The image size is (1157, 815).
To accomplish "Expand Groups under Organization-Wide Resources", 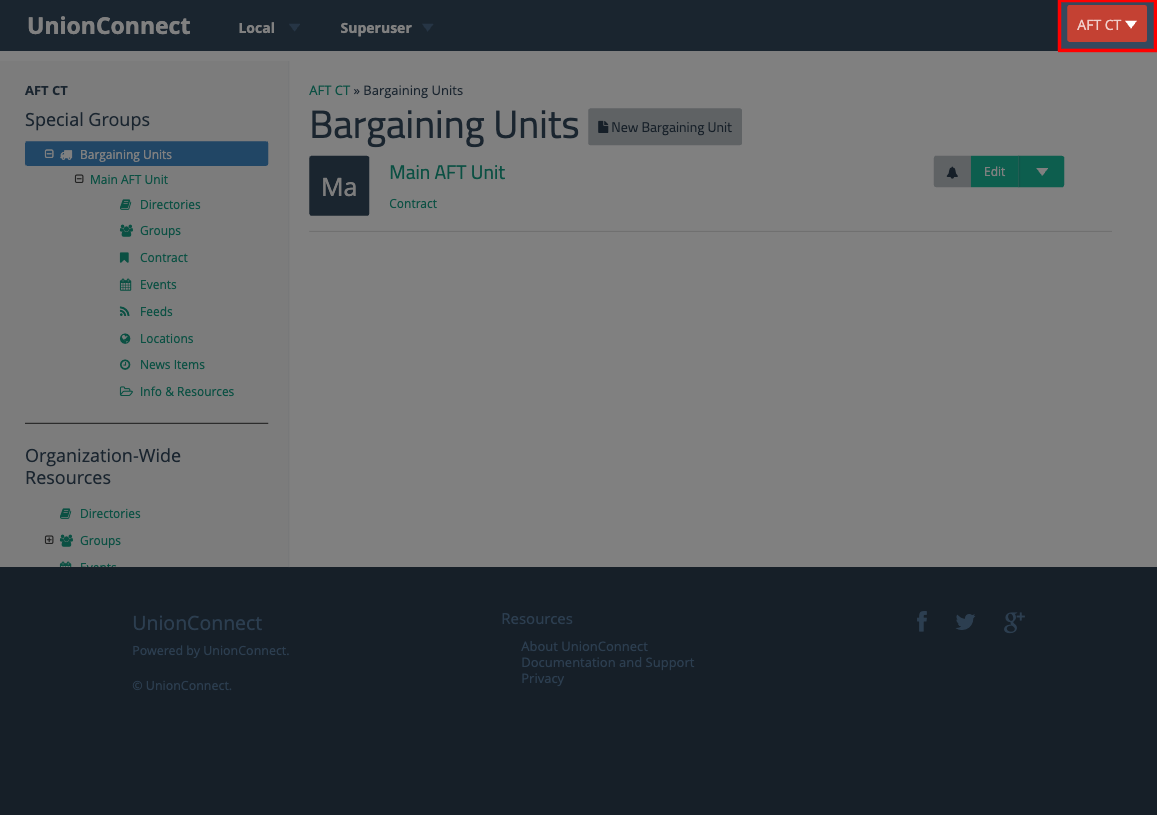I will click(49, 539).
